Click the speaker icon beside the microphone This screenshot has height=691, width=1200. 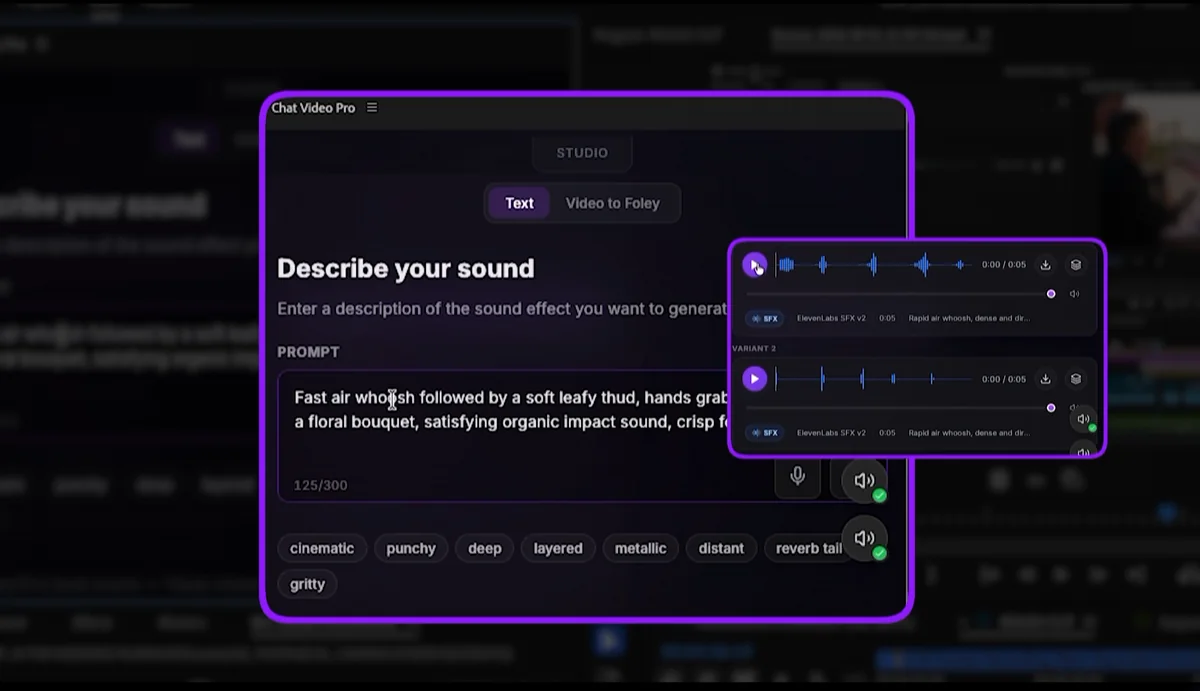coord(864,481)
